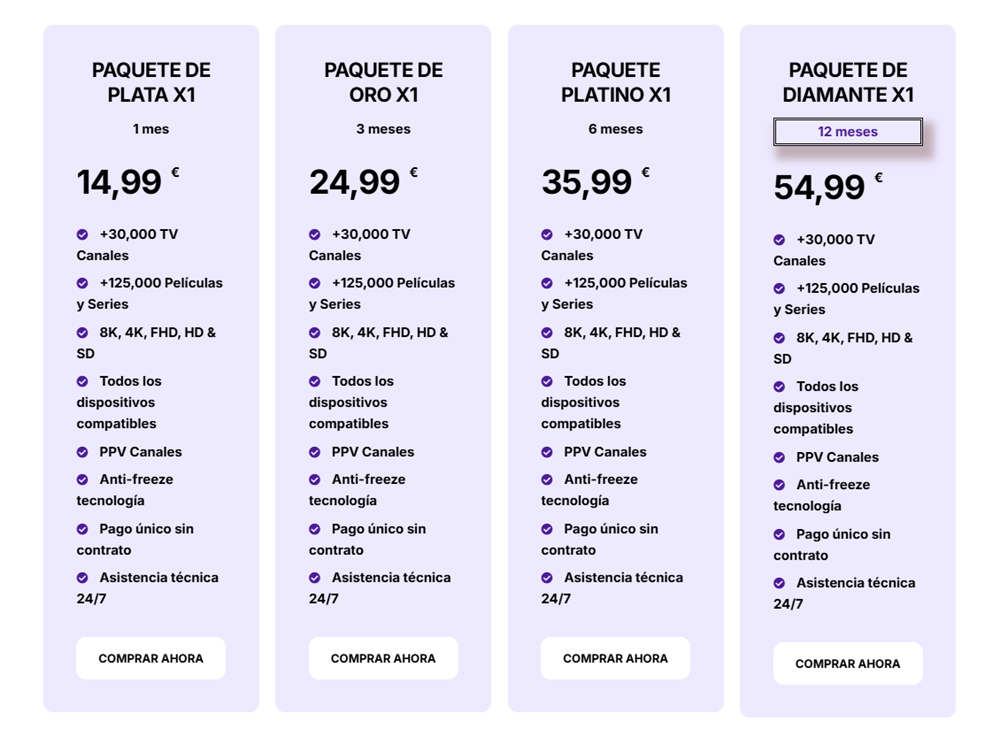Click checkmark next to Diamante PPV Canales

pyautogui.click(x=779, y=458)
